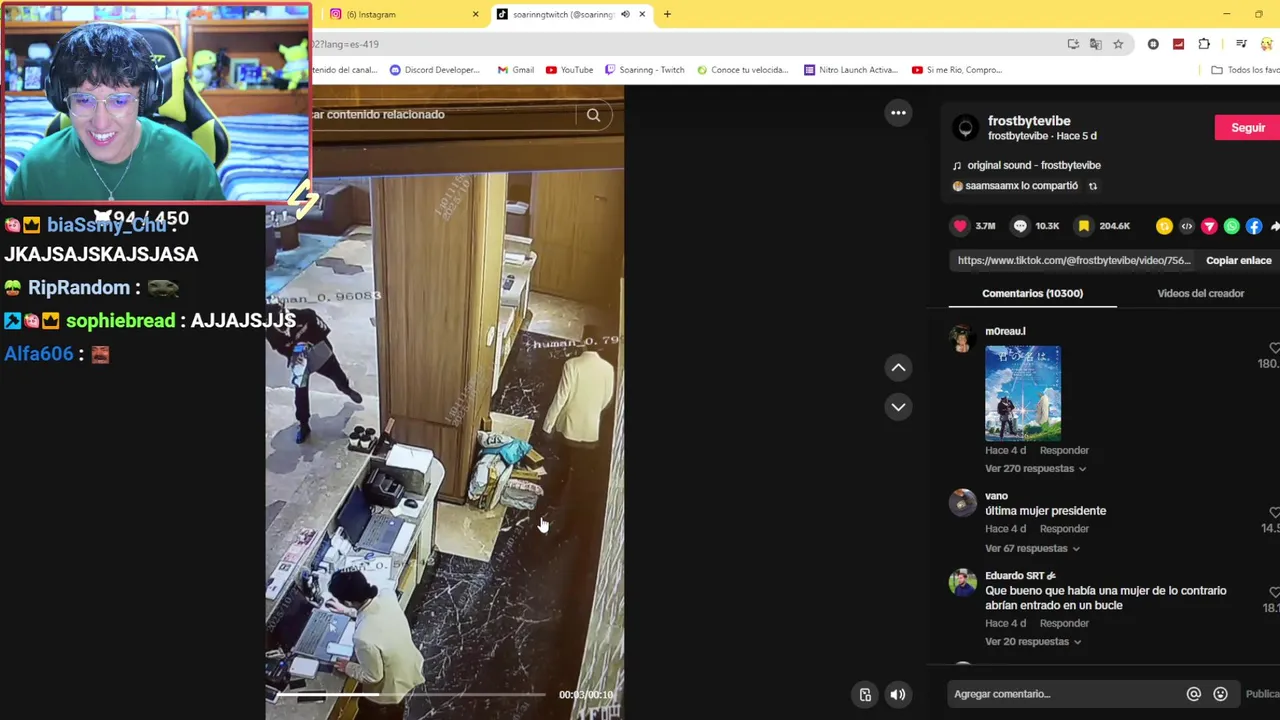The image size is (1280, 720).
Task: Open the Si me Rio, Compro bookmark
Action: pyautogui.click(x=956, y=70)
